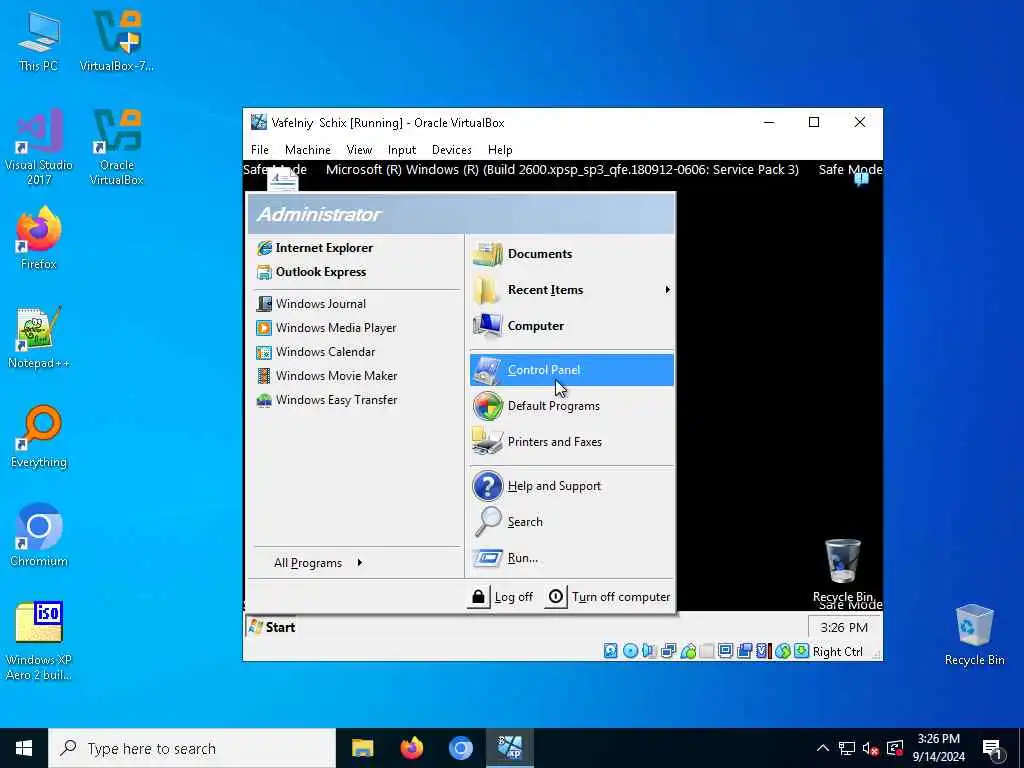Click the hard disk activity status icon
1024x768 pixels.
611,651
